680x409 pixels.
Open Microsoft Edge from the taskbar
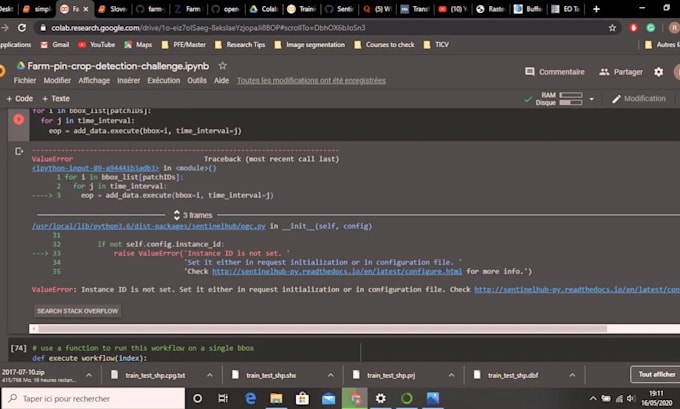250,398
